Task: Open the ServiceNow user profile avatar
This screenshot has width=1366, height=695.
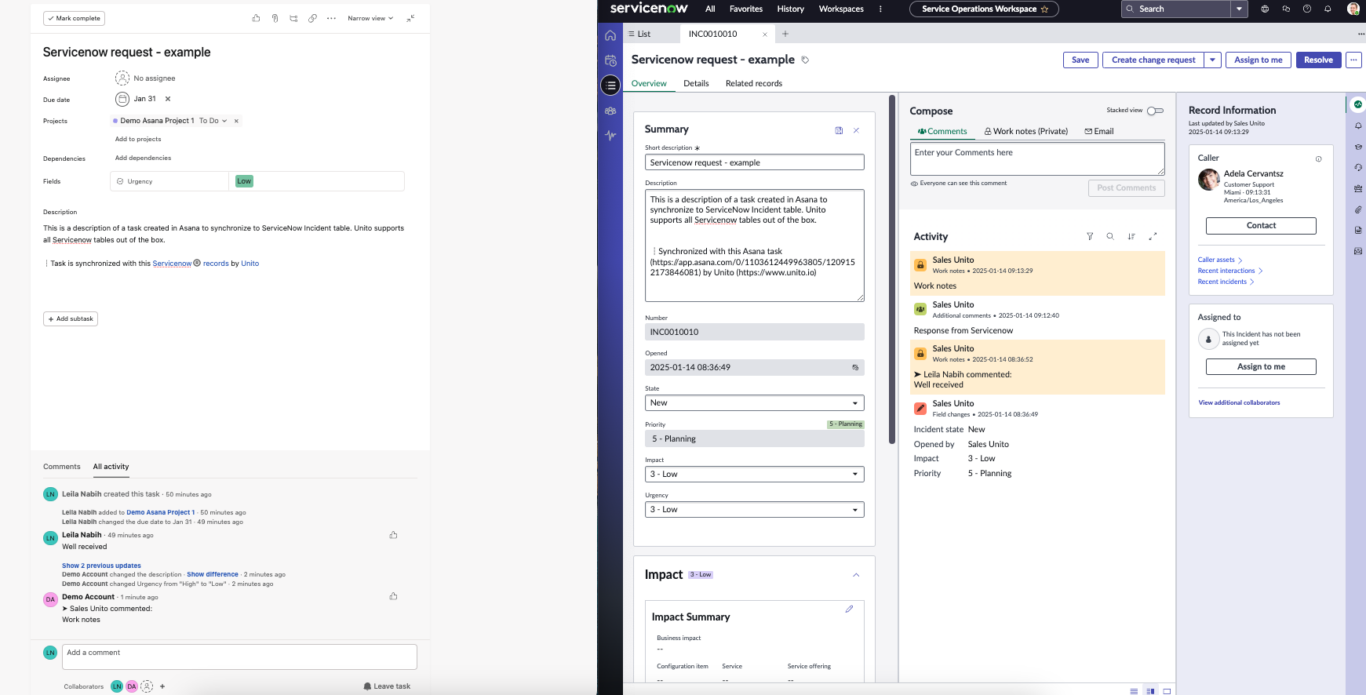Action: (1353, 9)
